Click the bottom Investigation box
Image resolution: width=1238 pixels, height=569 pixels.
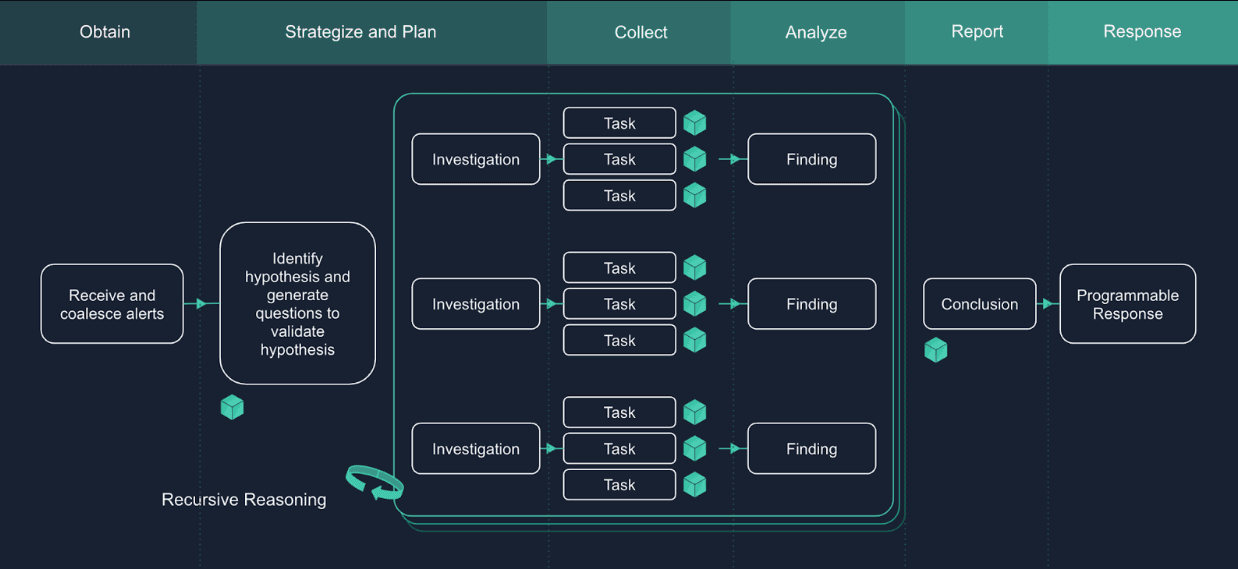(x=476, y=449)
